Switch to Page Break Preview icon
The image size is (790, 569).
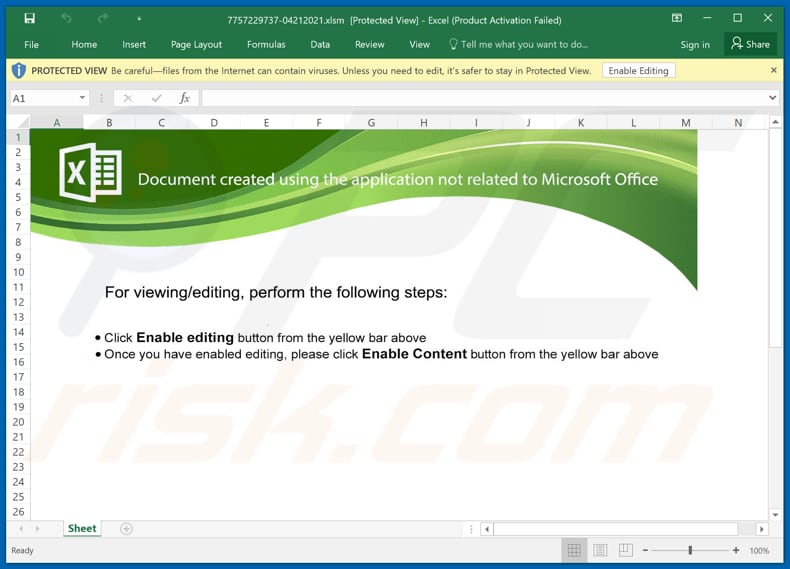pos(626,550)
